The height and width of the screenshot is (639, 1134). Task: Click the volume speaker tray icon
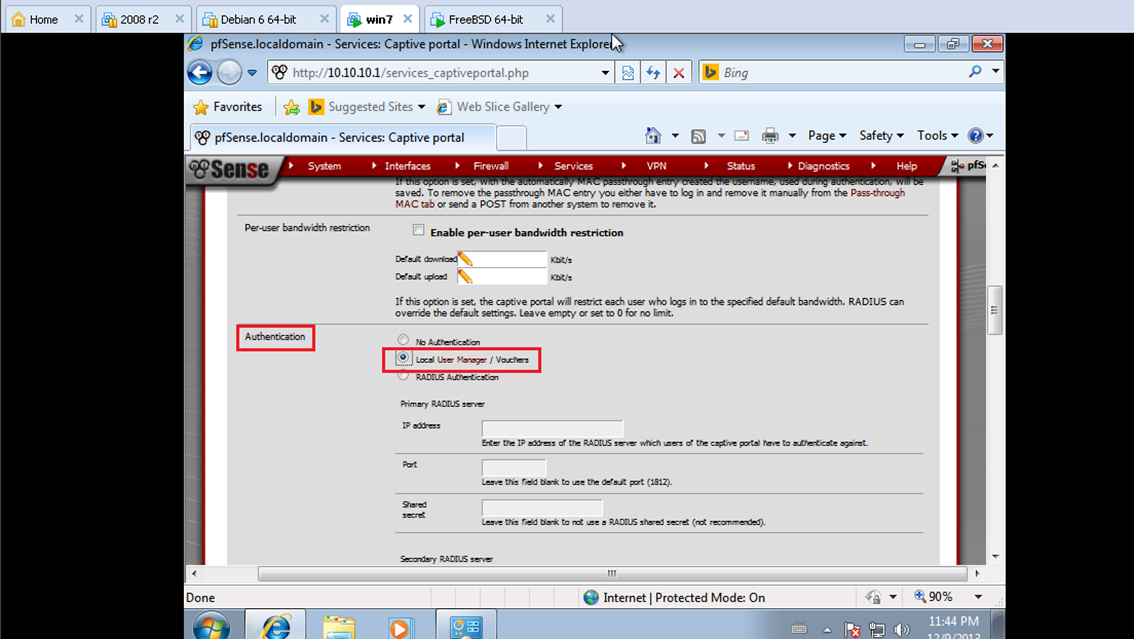(x=900, y=630)
